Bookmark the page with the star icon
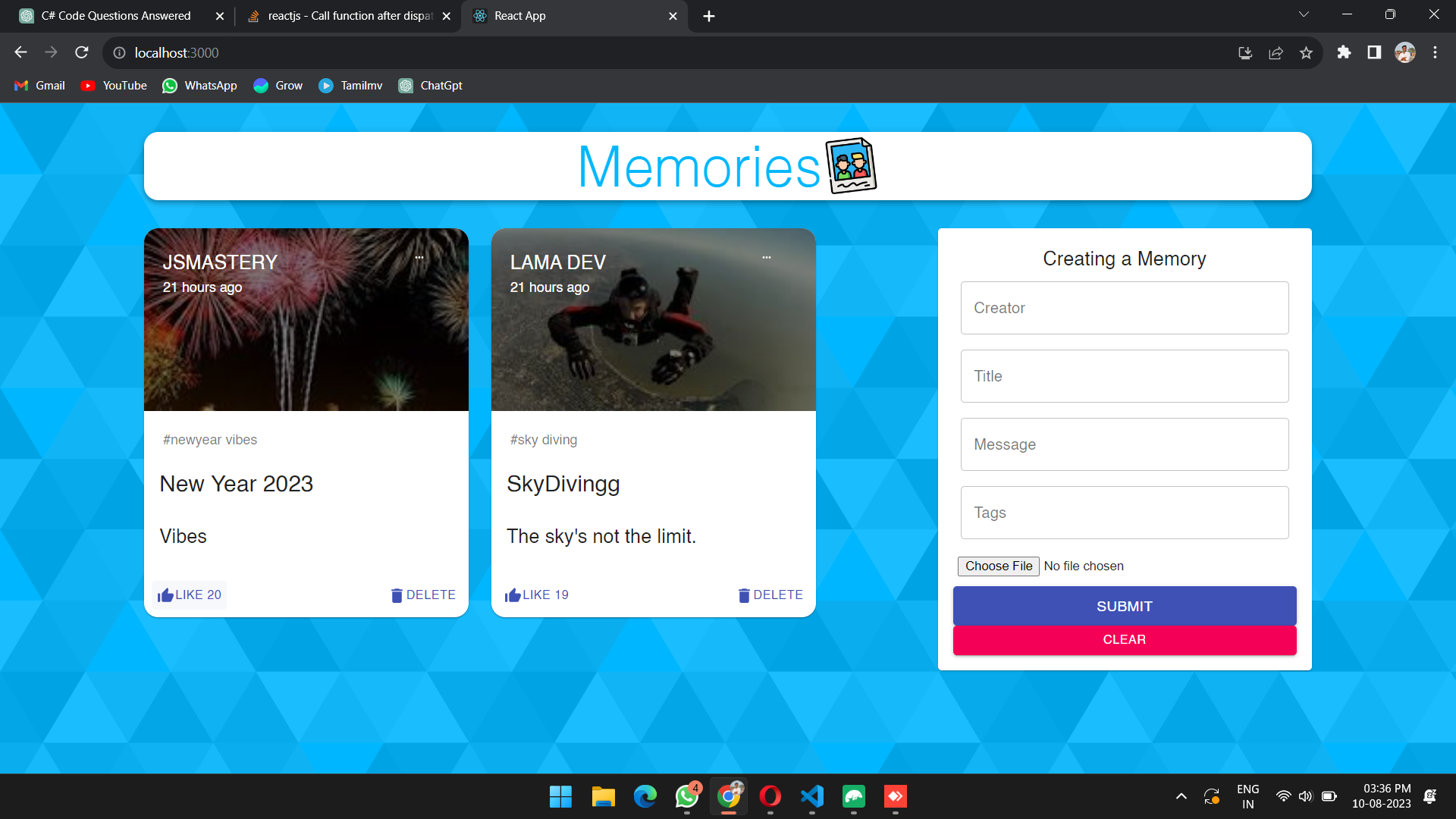The image size is (1456, 819). (1306, 52)
